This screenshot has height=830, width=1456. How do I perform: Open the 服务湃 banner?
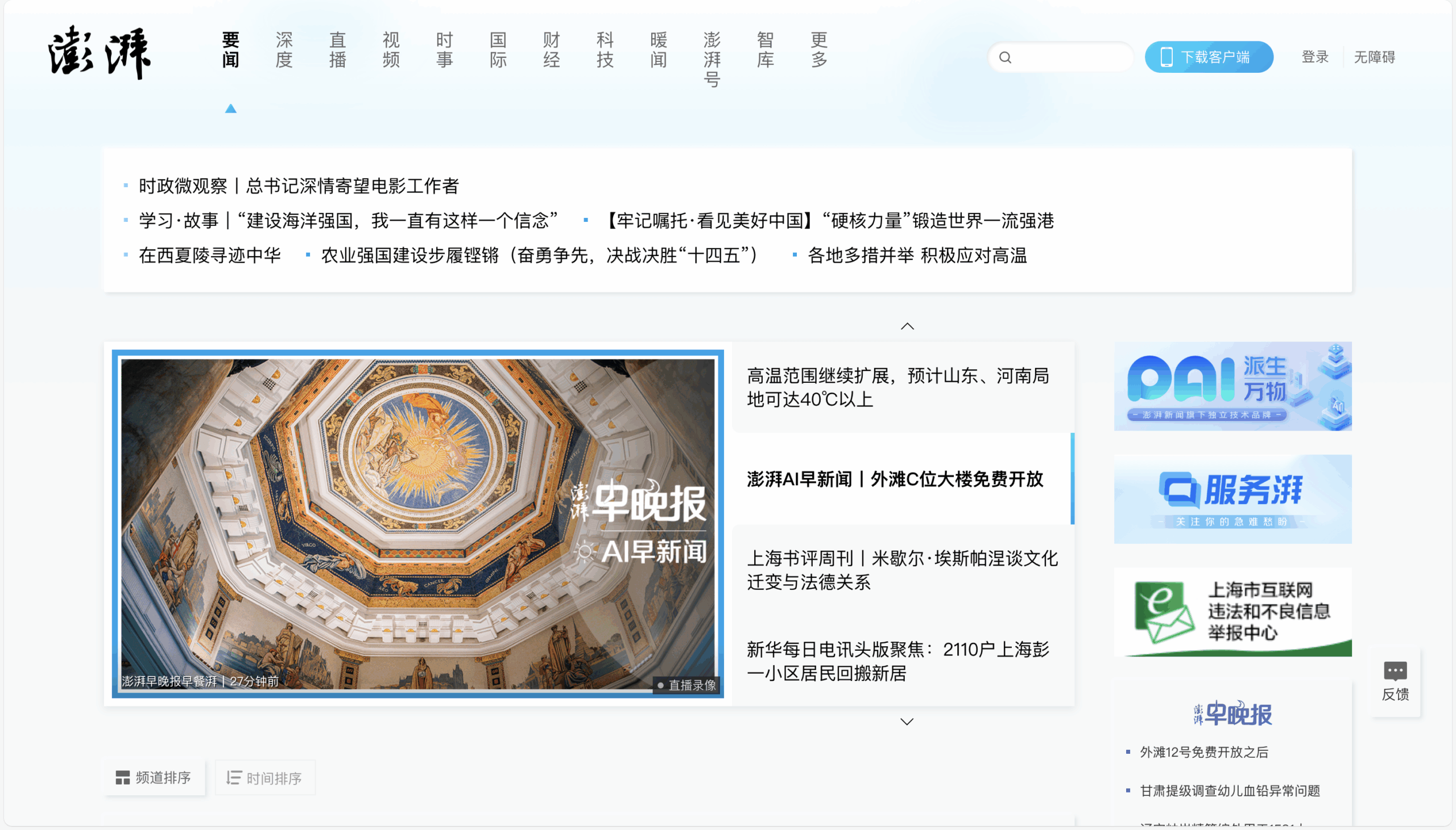1232,499
